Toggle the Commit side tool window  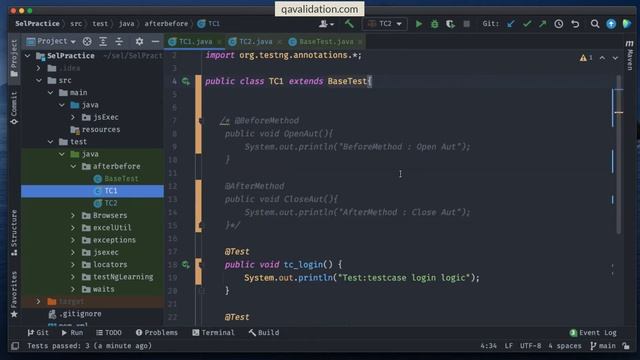(14, 107)
